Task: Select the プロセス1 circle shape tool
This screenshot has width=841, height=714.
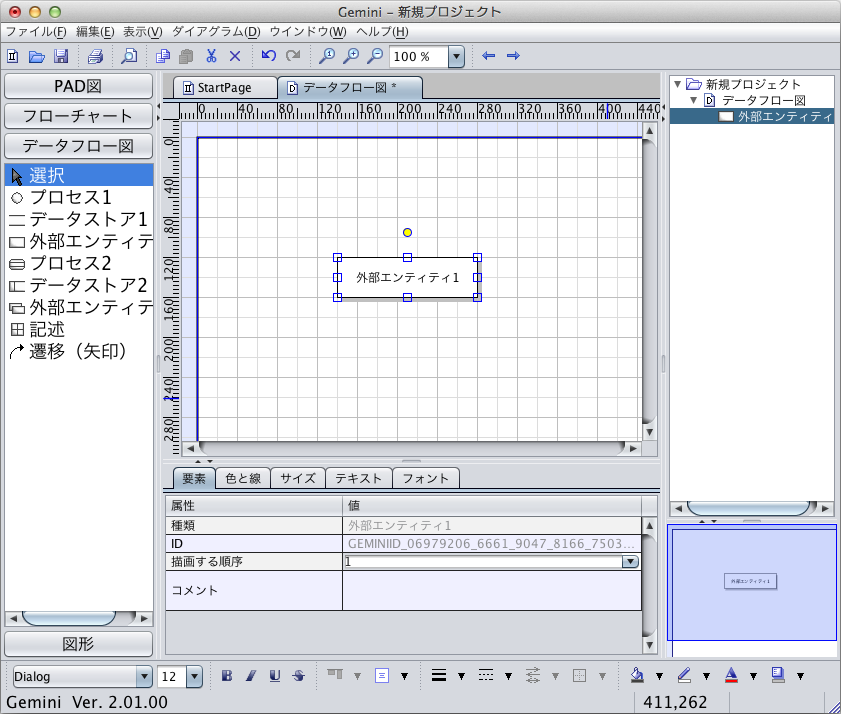Action: (x=79, y=197)
